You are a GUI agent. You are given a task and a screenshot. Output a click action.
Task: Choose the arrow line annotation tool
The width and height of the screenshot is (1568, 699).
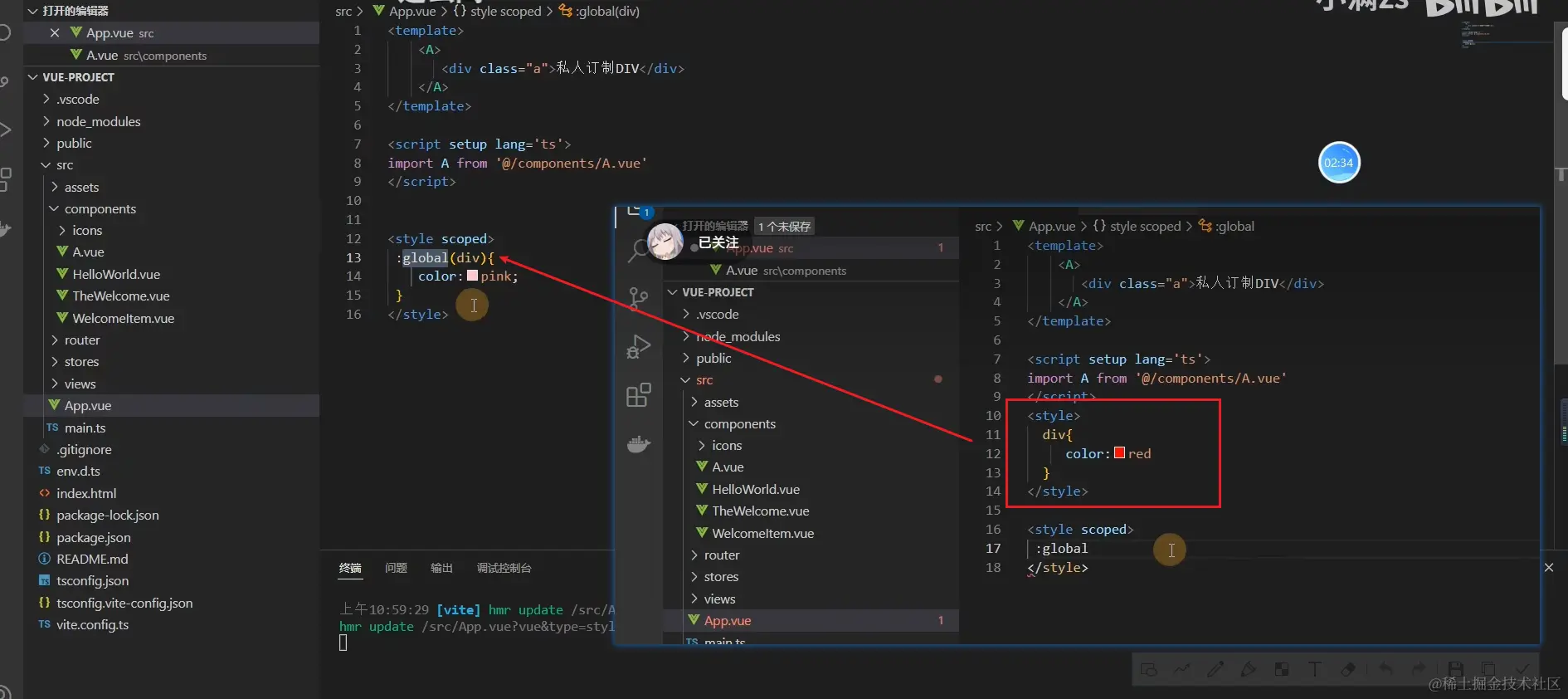(x=1182, y=669)
